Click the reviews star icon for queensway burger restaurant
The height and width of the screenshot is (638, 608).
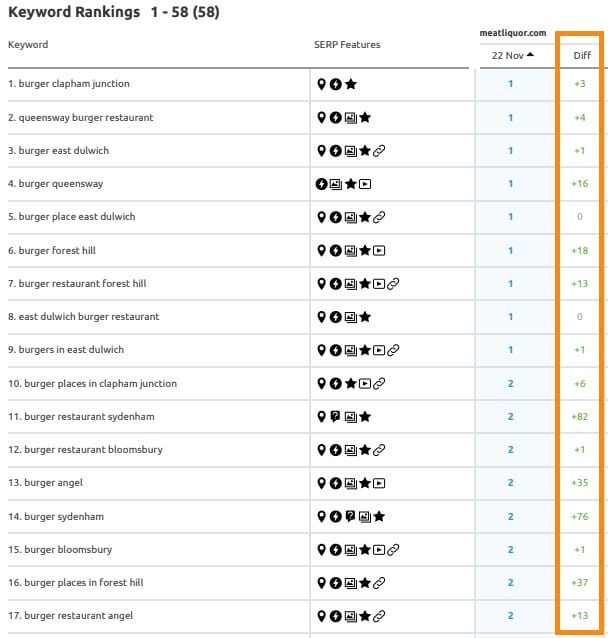pos(365,118)
